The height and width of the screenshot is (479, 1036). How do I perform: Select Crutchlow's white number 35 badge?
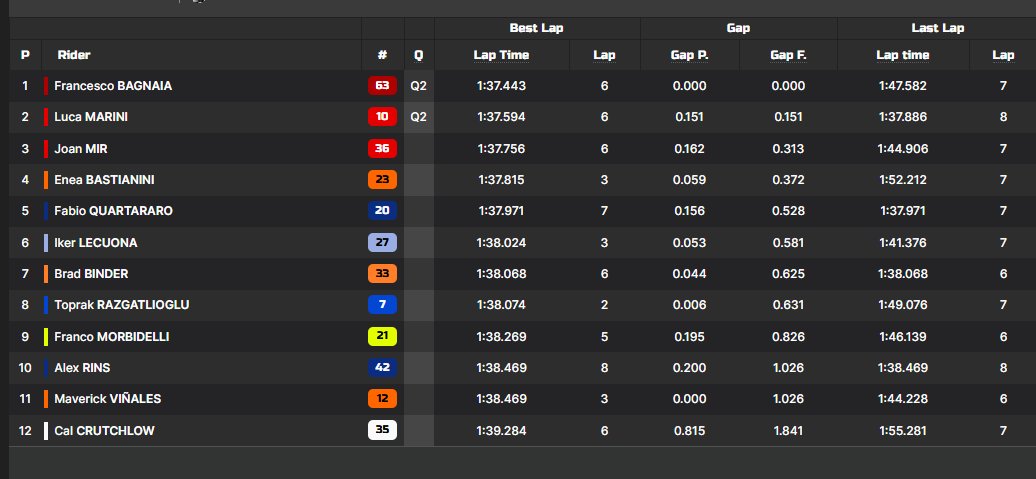382,430
